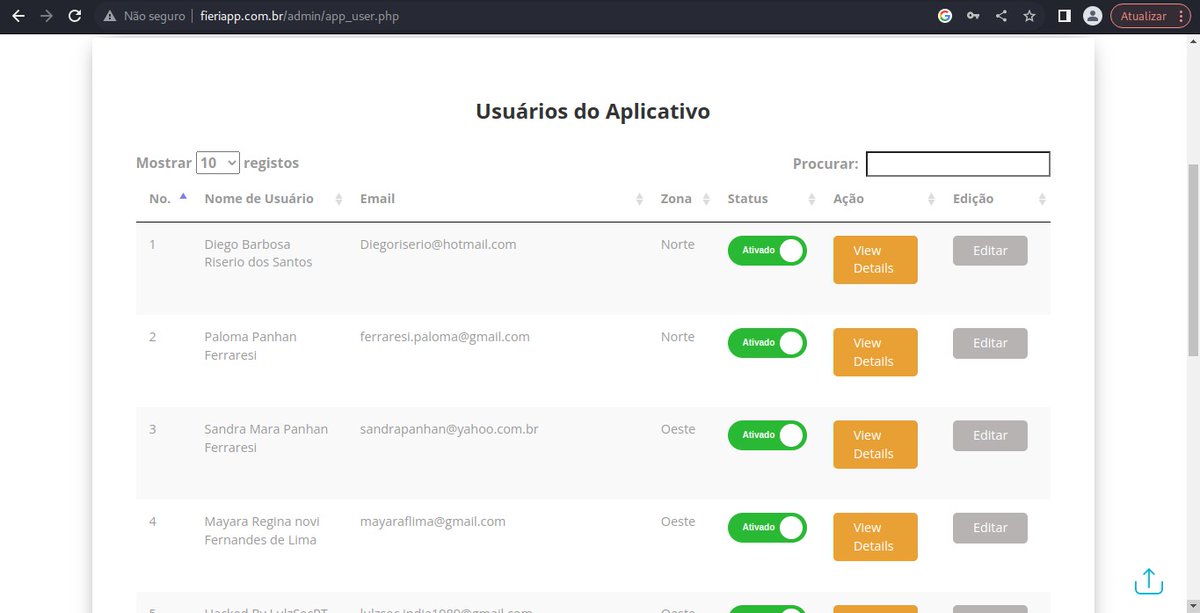The image size is (1200, 613).
Task: View Details for Sandra Mara Panhan Ferraresi
Action: (x=875, y=445)
